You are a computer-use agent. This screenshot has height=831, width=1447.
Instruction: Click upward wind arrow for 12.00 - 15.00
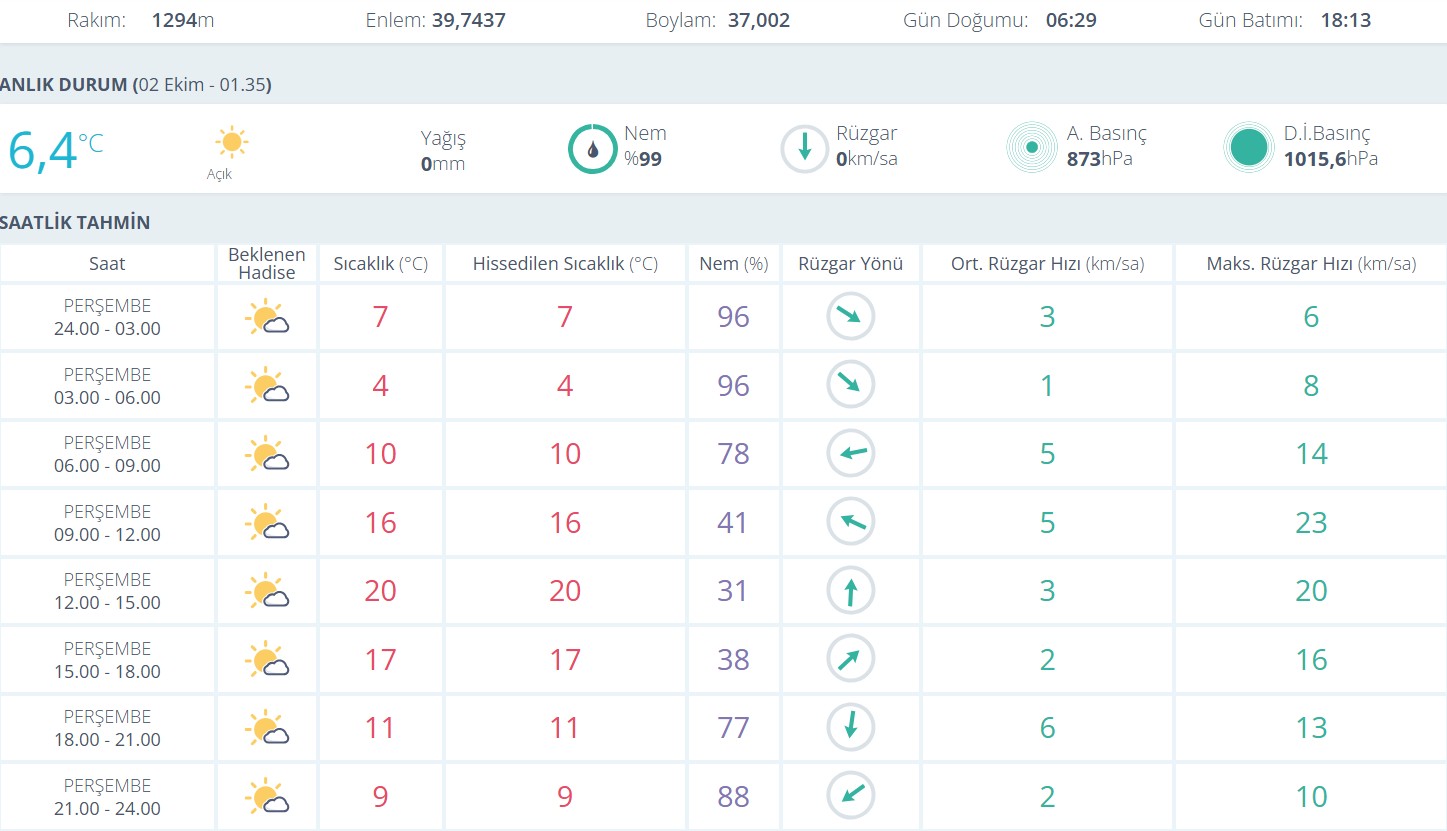click(x=850, y=591)
